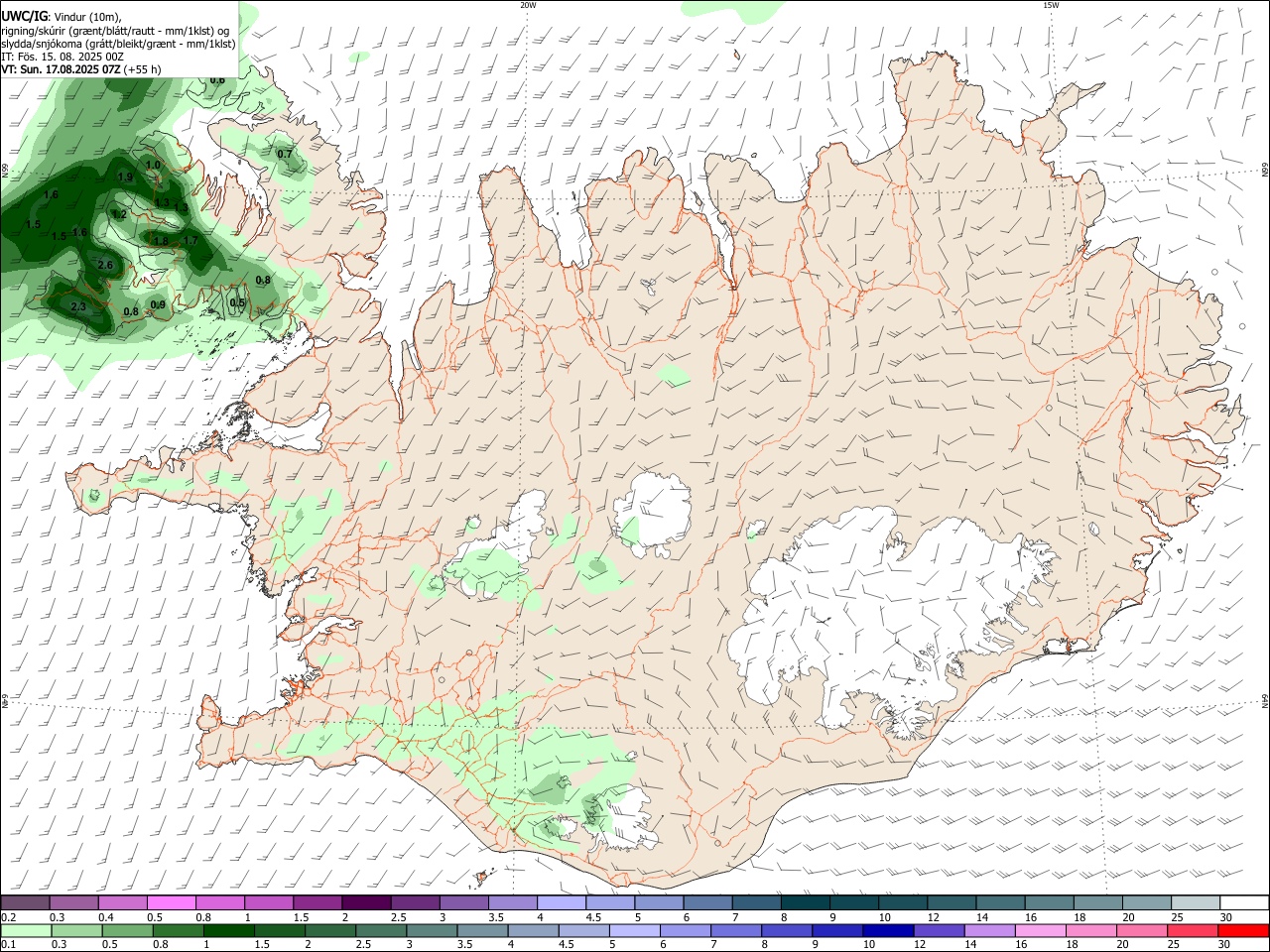Pick the green 0.8–1 rain legend swatch
This screenshot has width=1270, height=952.
(178, 930)
